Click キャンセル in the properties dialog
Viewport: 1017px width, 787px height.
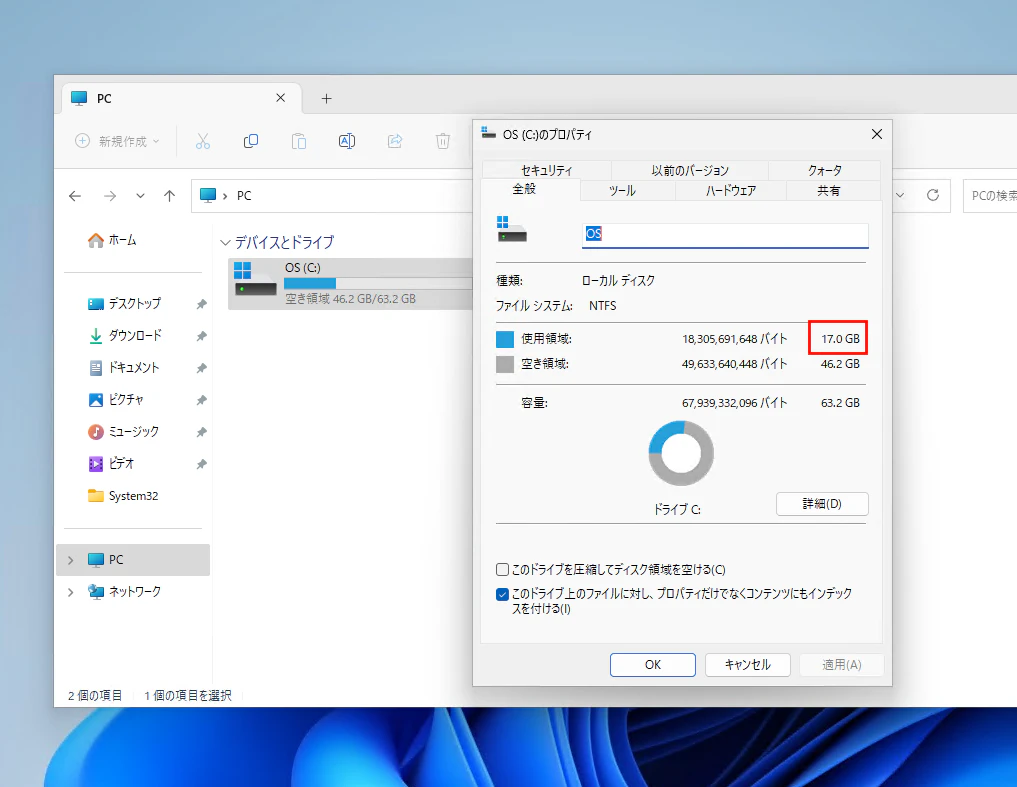click(x=748, y=665)
